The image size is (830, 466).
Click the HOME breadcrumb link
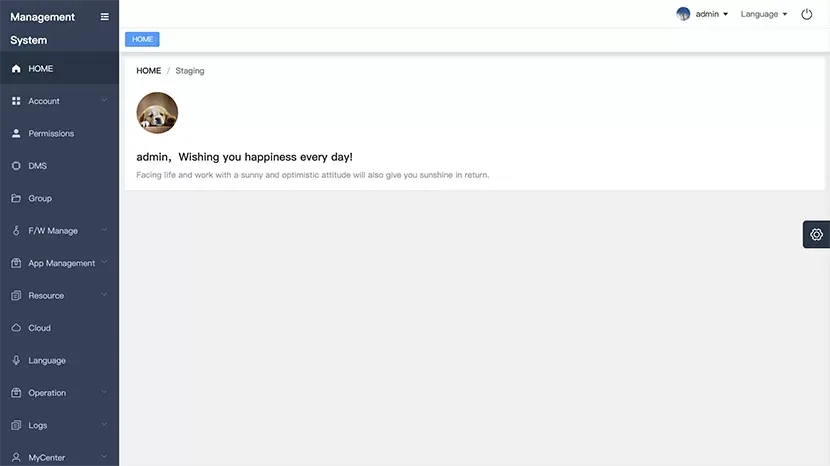tap(149, 70)
